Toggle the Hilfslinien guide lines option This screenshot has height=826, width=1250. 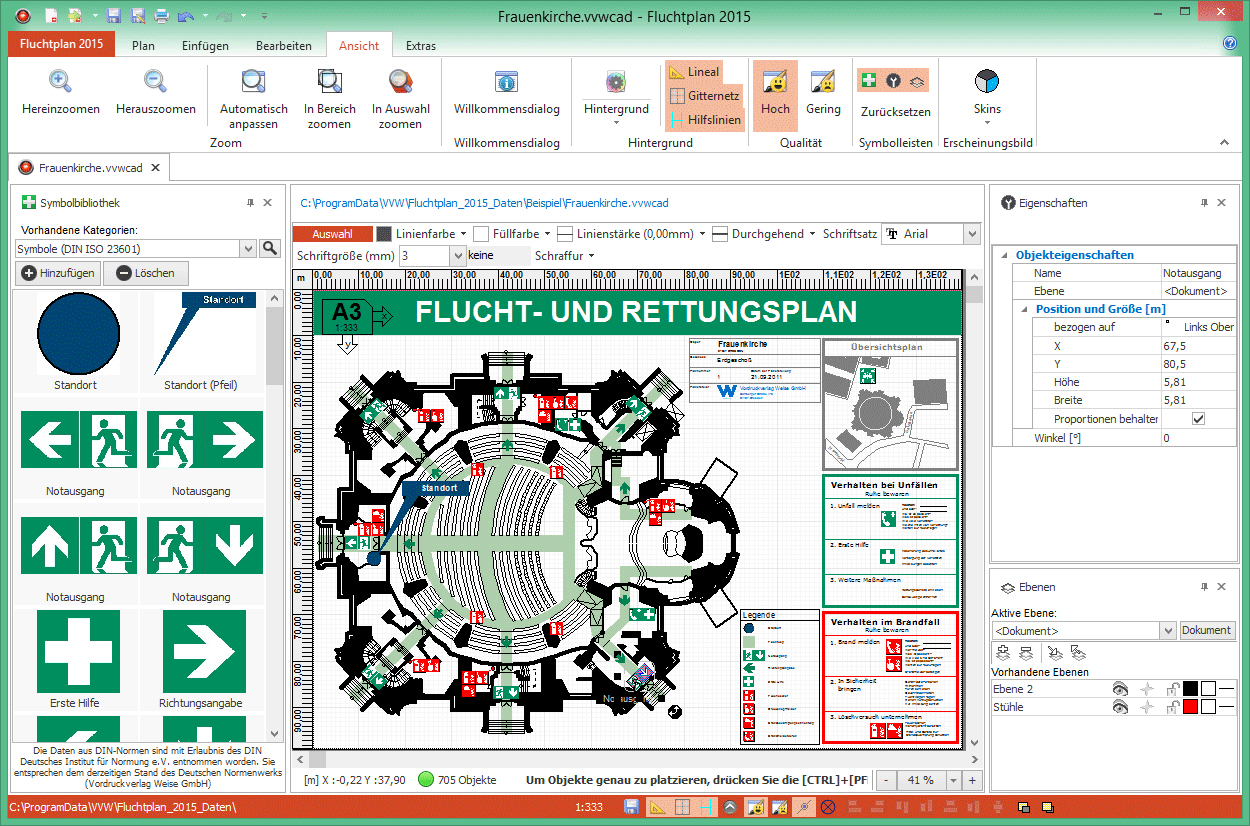pyautogui.click(x=705, y=120)
